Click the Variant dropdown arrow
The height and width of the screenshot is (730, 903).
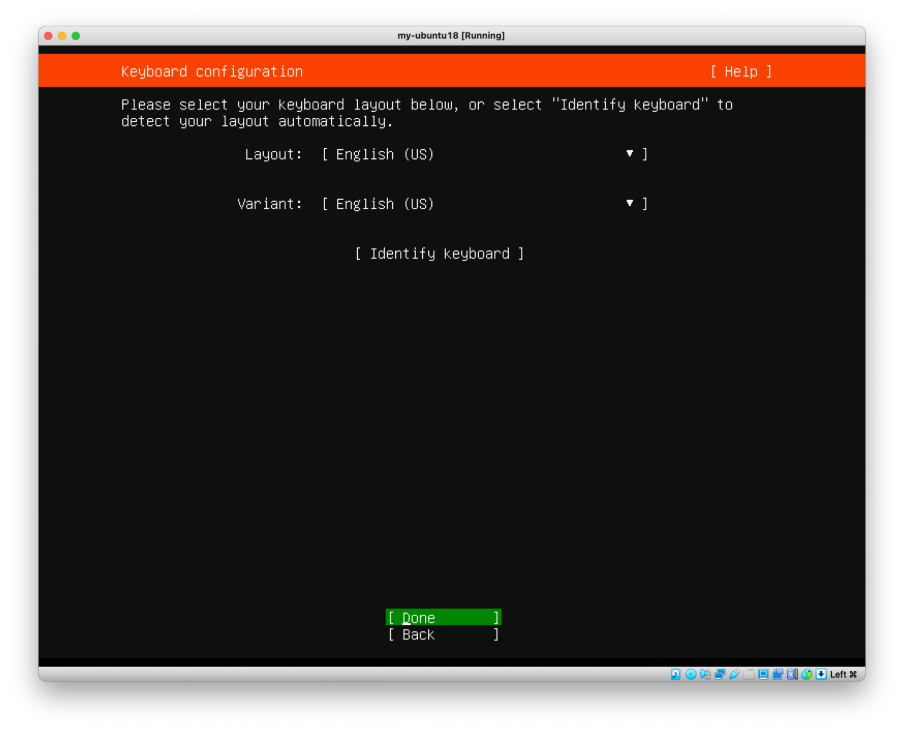pos(629,203)
